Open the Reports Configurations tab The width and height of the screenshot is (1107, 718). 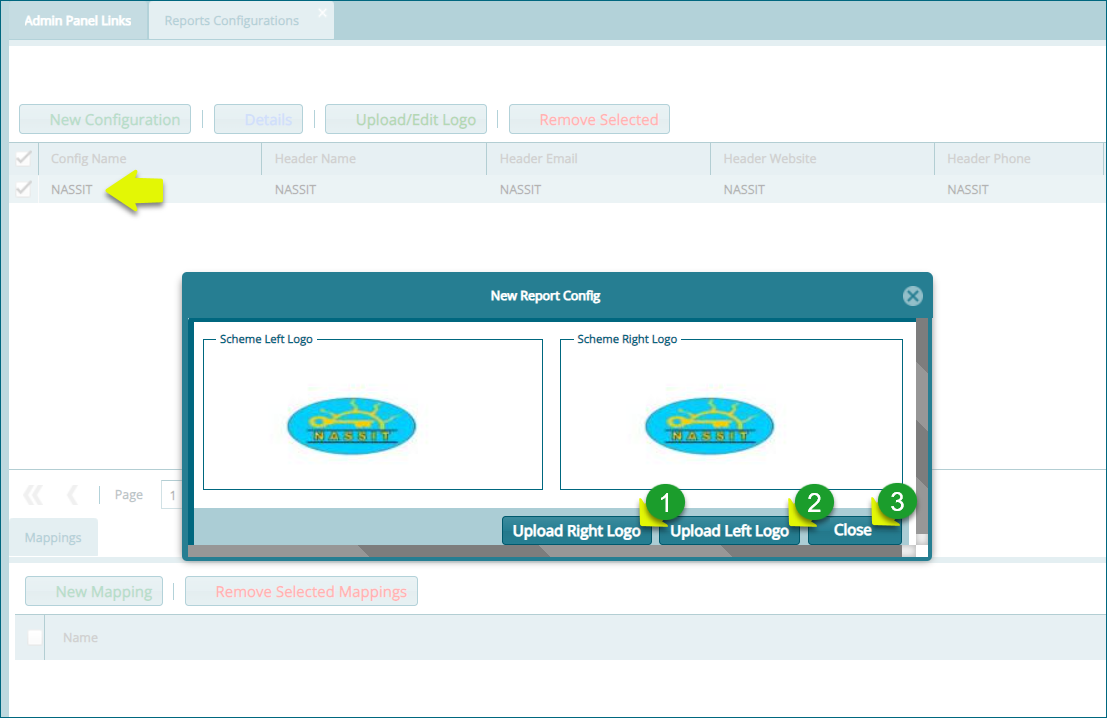233,20
